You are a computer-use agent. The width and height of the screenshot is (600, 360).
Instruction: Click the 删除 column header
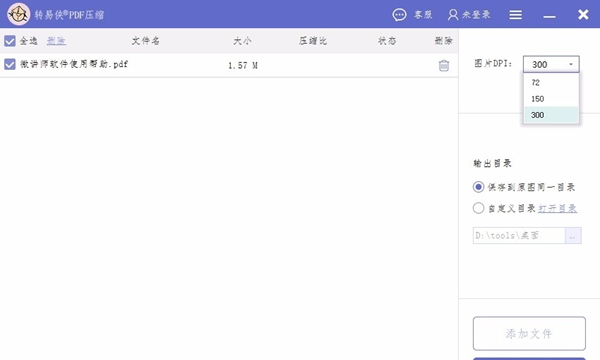pos(443,41)
